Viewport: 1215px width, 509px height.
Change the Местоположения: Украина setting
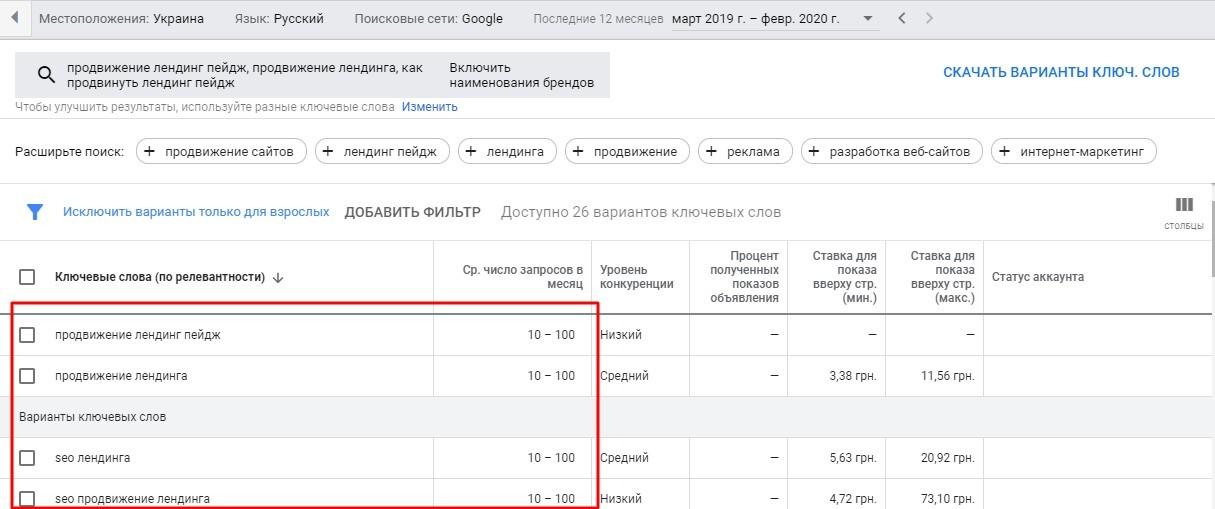click(122, 19)
